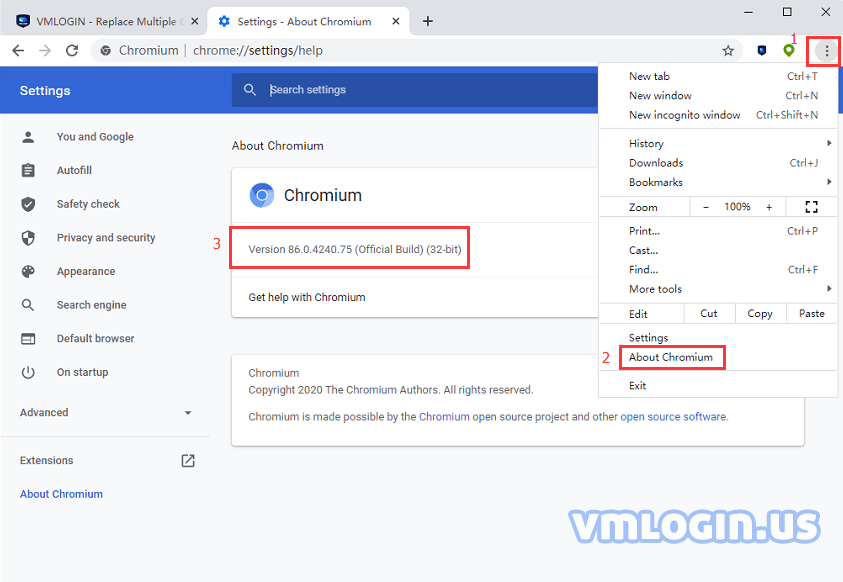Viewport: 843px width, 582px height.
Task: Click the palette icon next to Appearance
Action: click(28, 271)
